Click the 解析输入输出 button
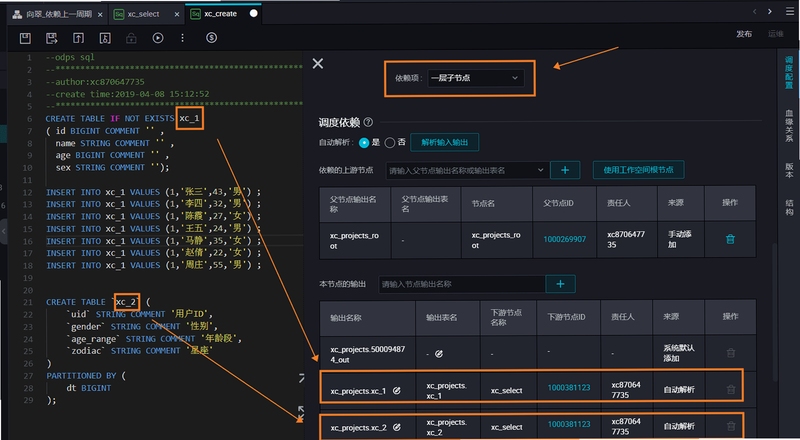Image resolution: width=800 pixels, height=440 pixels. tap(444, 142)
